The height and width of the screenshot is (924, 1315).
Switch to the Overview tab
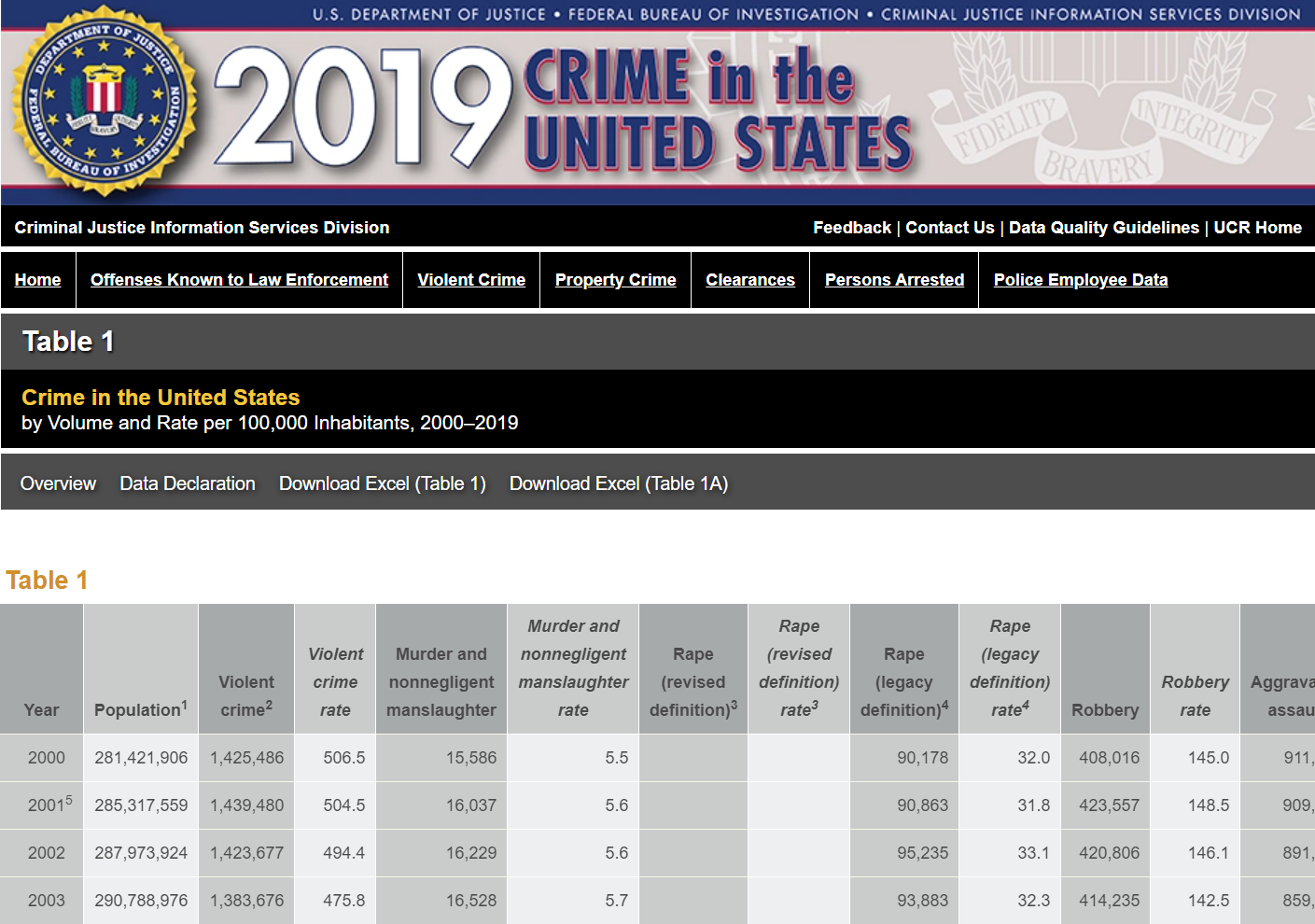(58, 483)
